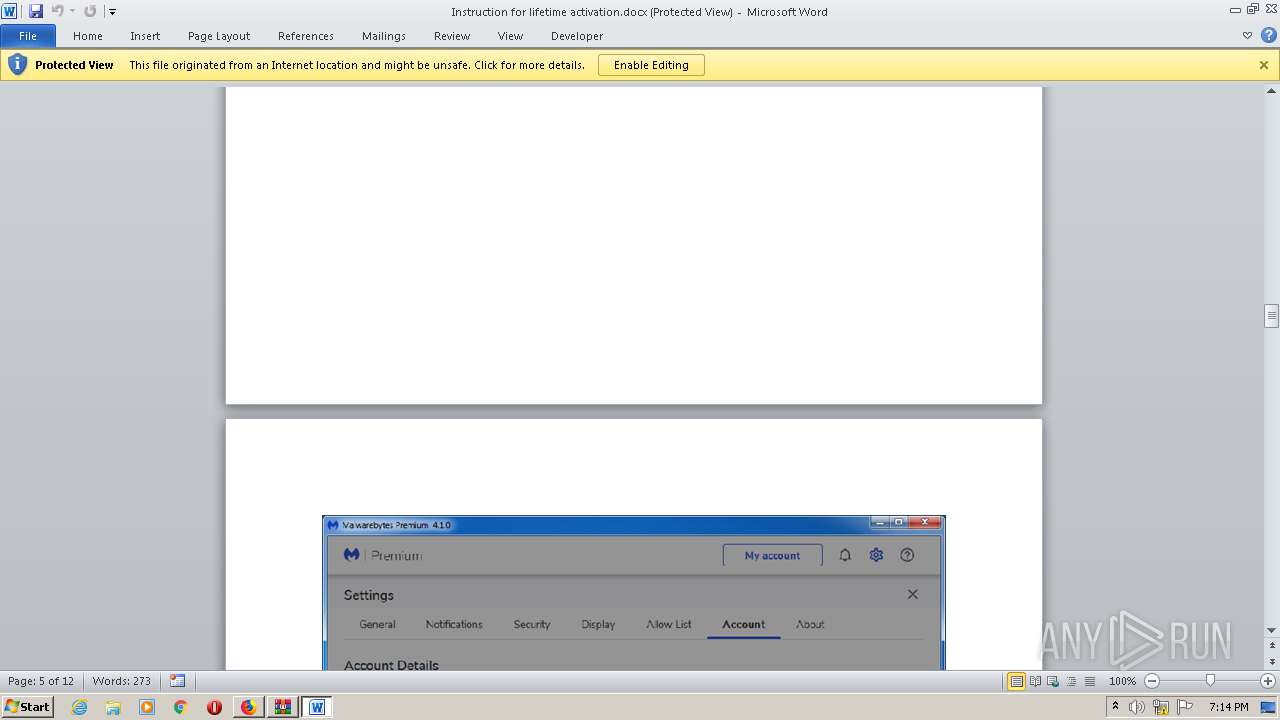1280x720 pixels.
Task: Click 'Page: 5 of 12' in status bar
Action: click(41, 681)
